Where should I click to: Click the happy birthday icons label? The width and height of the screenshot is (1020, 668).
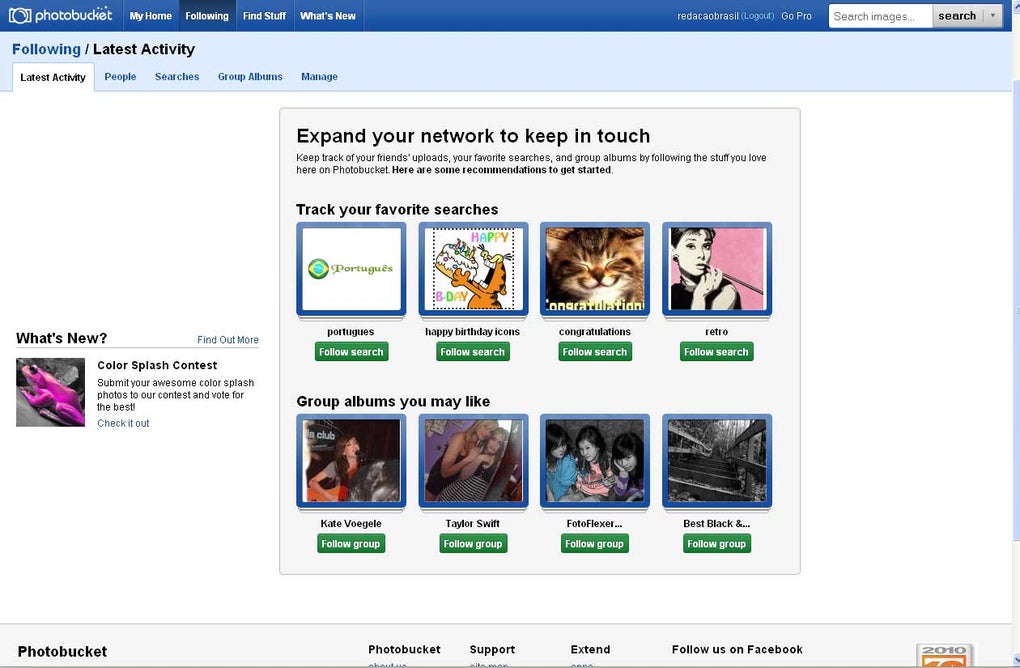point(472,332)
